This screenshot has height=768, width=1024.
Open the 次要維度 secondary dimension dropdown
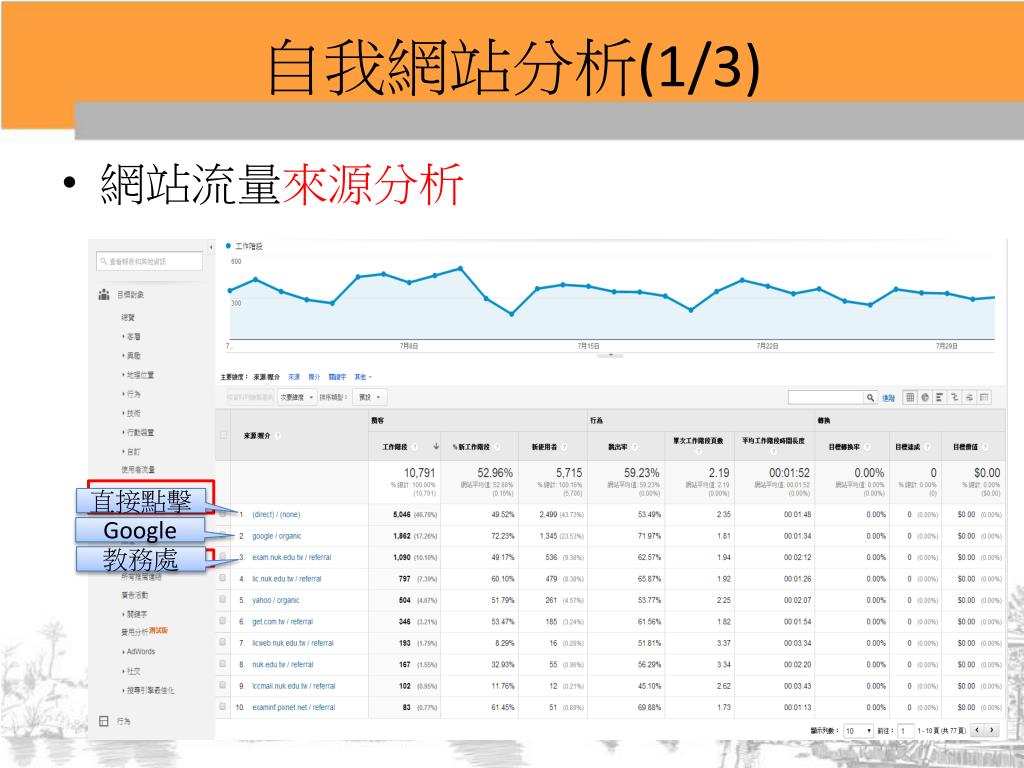[x=297, y=397]
